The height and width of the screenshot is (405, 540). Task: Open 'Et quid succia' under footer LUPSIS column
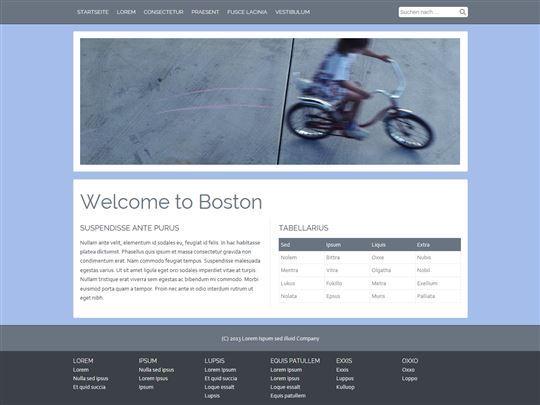221,378
